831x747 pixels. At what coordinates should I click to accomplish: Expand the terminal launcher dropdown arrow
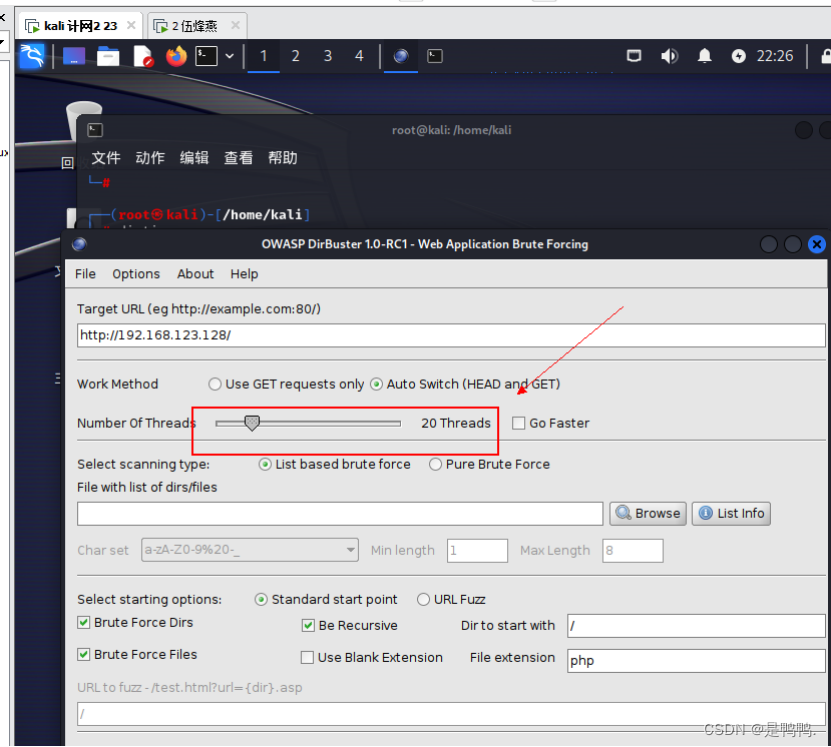tap(229, 56)
